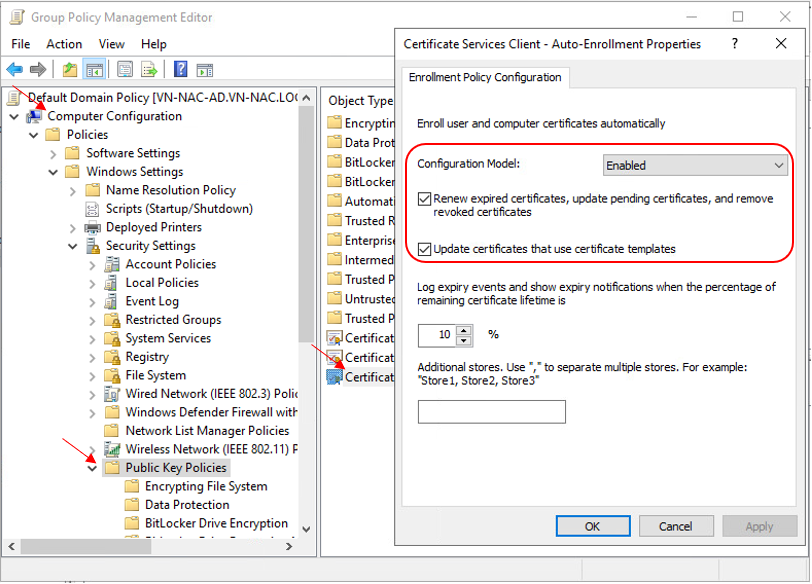Expand the Software Settings tree node
Screen dimensions: 812x584
(53, 153)
